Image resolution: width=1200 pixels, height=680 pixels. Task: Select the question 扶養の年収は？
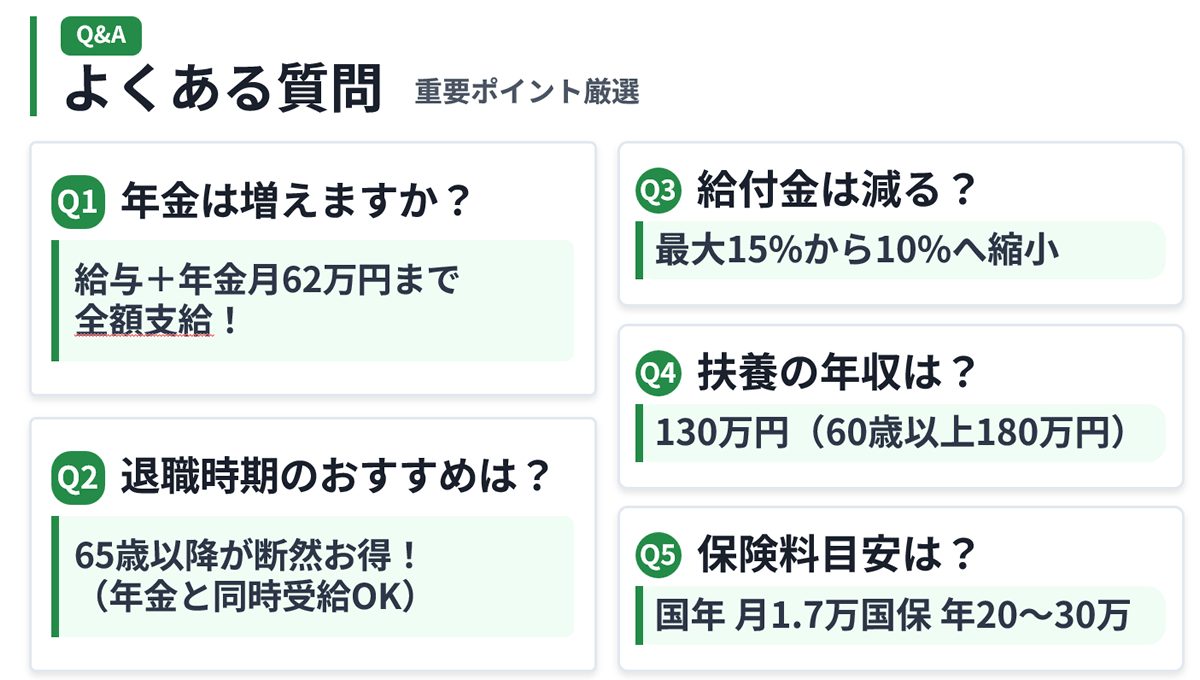pyautogui.click(x=836, y=373)
